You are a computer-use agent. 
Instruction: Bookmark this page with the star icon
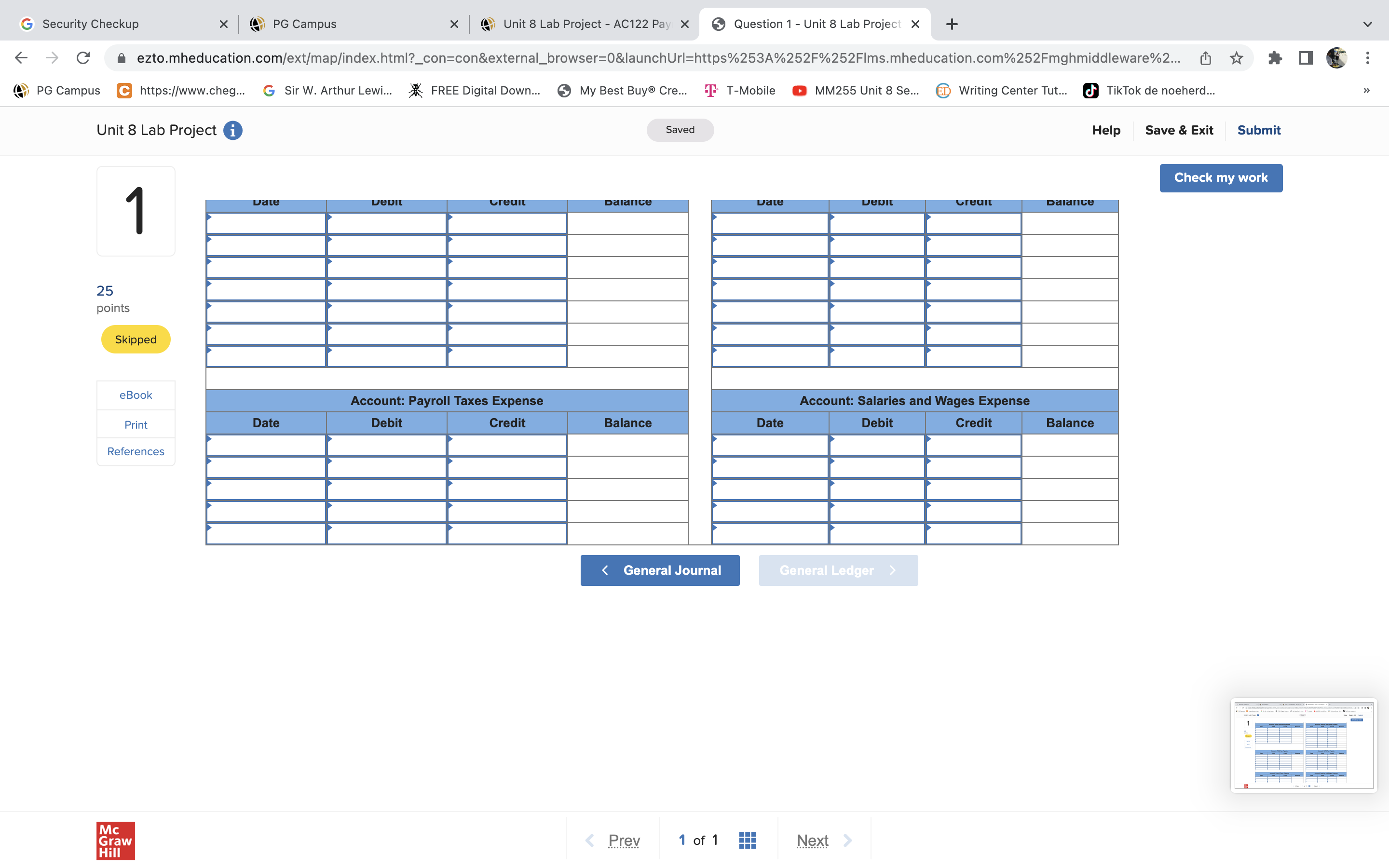[x=1236, y=58]
